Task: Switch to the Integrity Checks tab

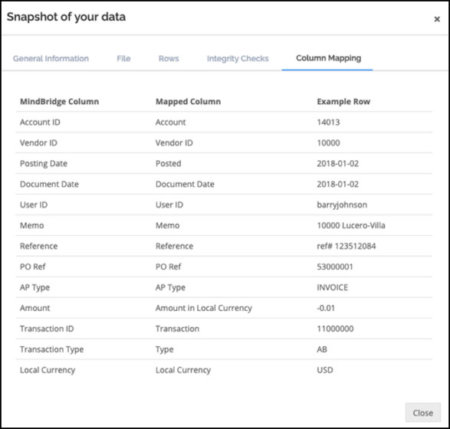Action: tap(238, 59)
